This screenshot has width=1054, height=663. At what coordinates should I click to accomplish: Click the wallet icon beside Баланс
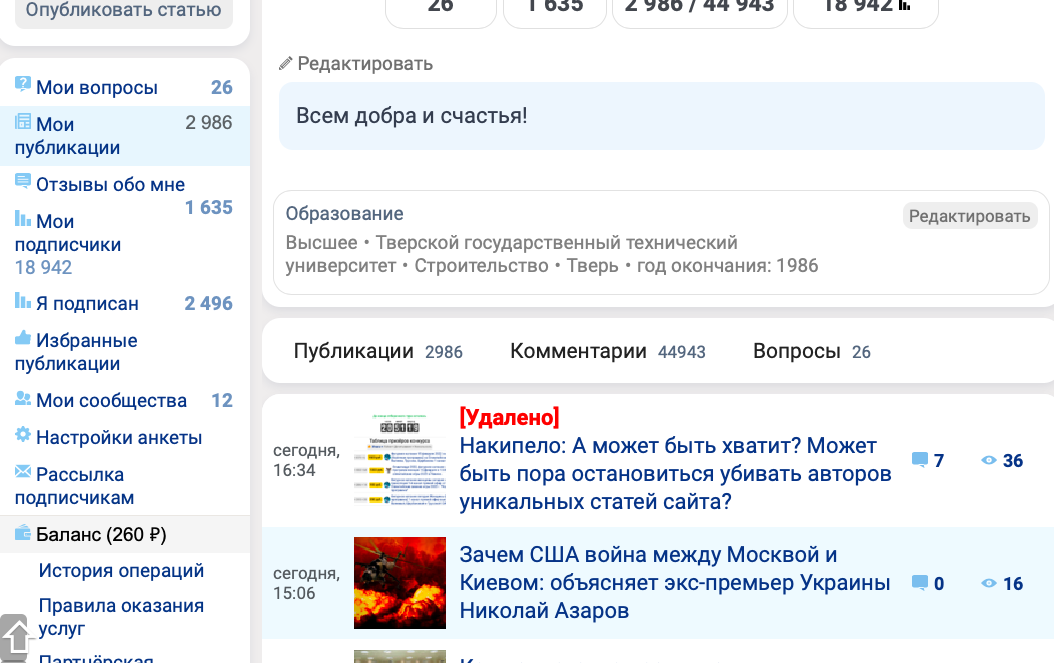pyautogui.click(x=23, y=534)
